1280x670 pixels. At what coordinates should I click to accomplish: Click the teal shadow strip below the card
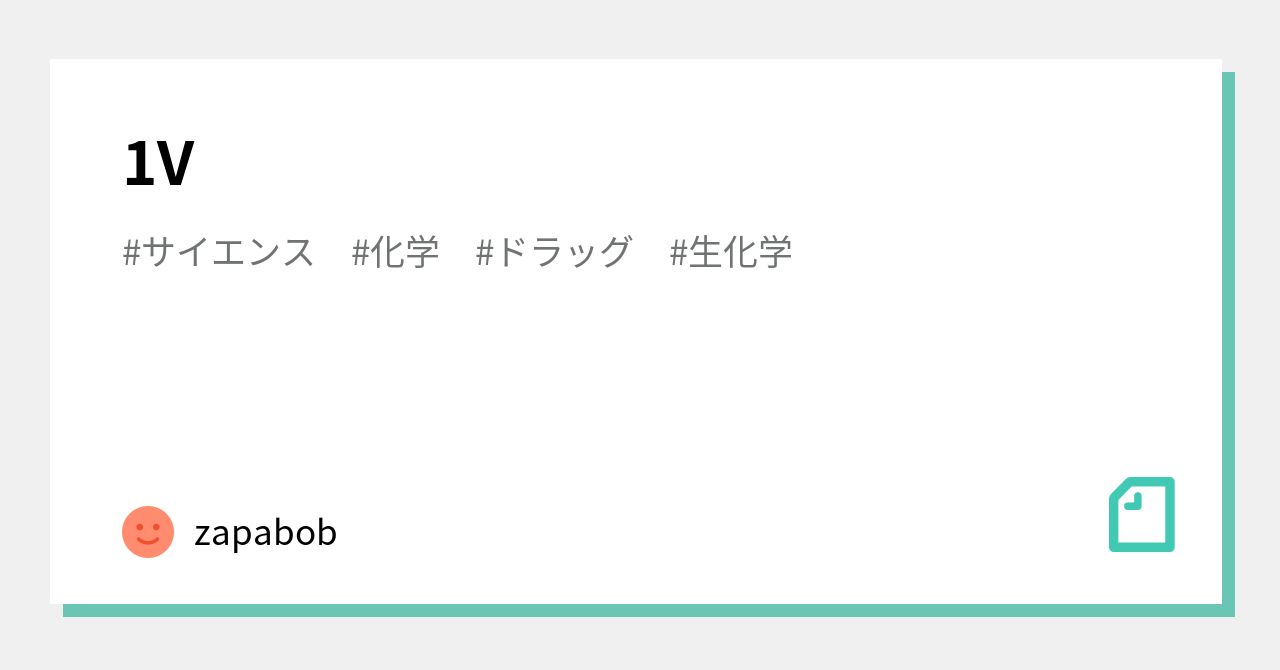[640, 610]
